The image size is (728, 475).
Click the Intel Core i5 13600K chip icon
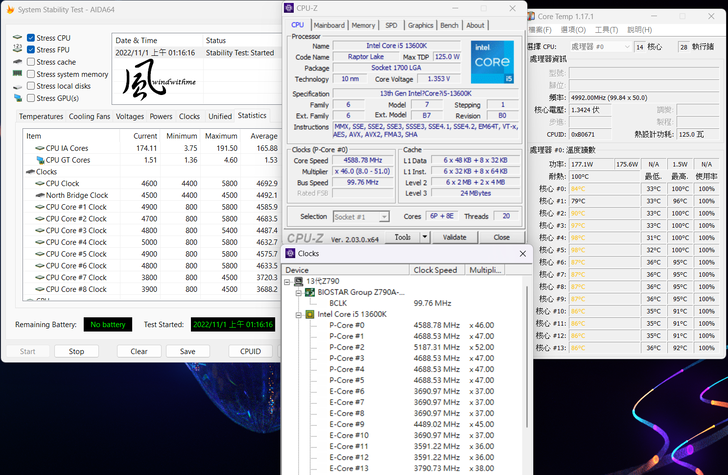click(310, 314)
